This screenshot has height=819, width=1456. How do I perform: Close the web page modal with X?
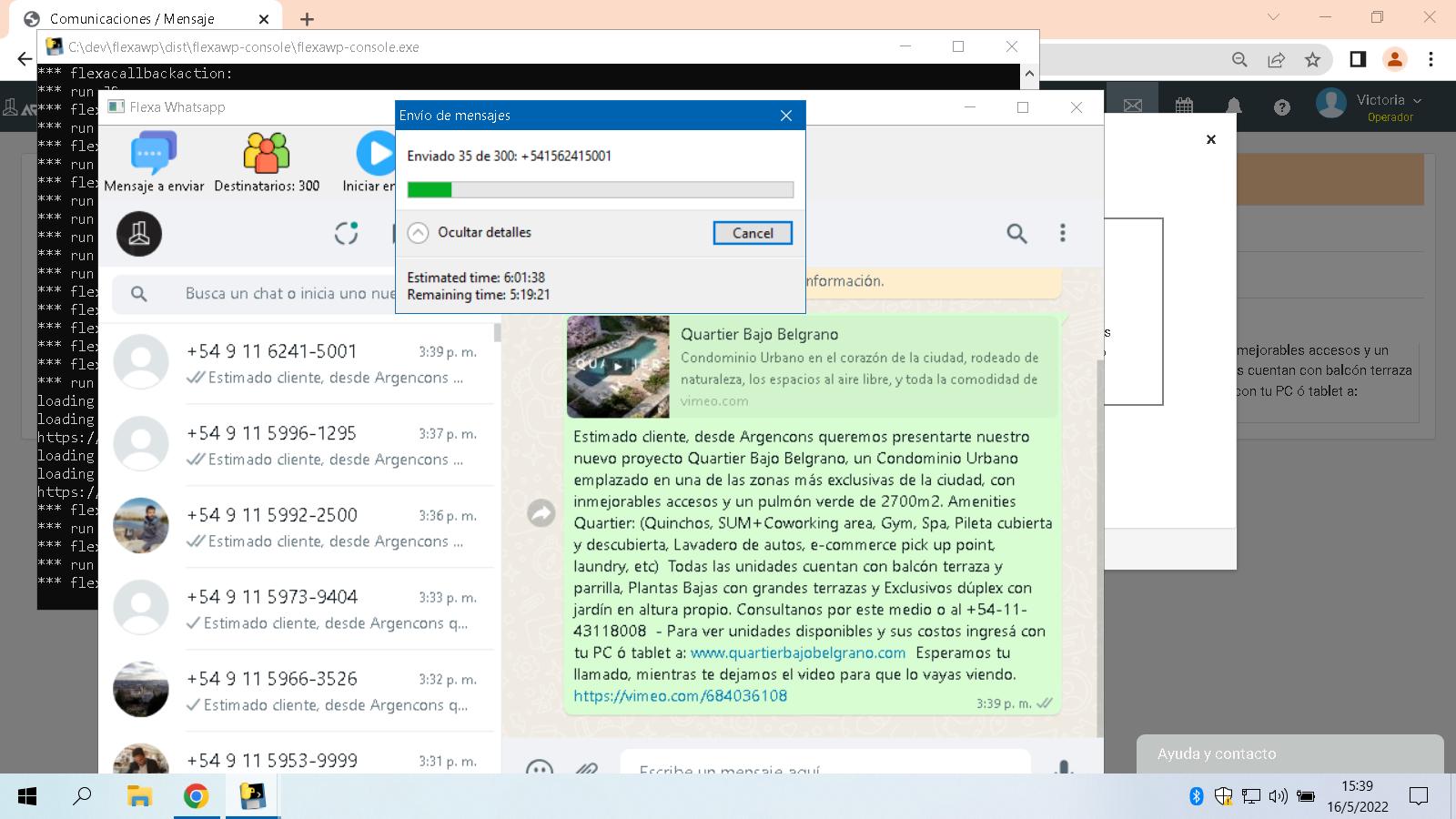click(1211, 139)
